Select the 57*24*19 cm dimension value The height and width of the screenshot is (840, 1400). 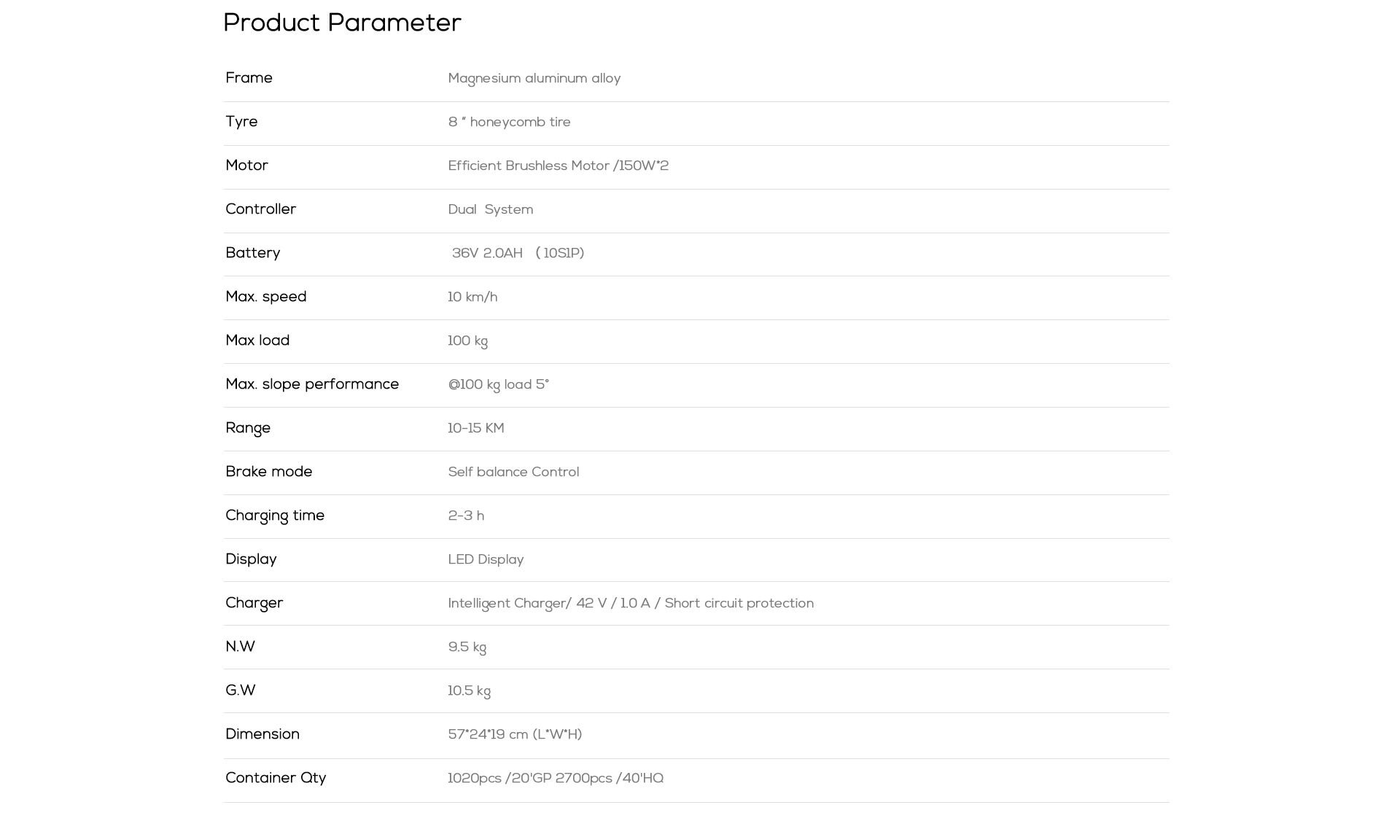(515, 735)
